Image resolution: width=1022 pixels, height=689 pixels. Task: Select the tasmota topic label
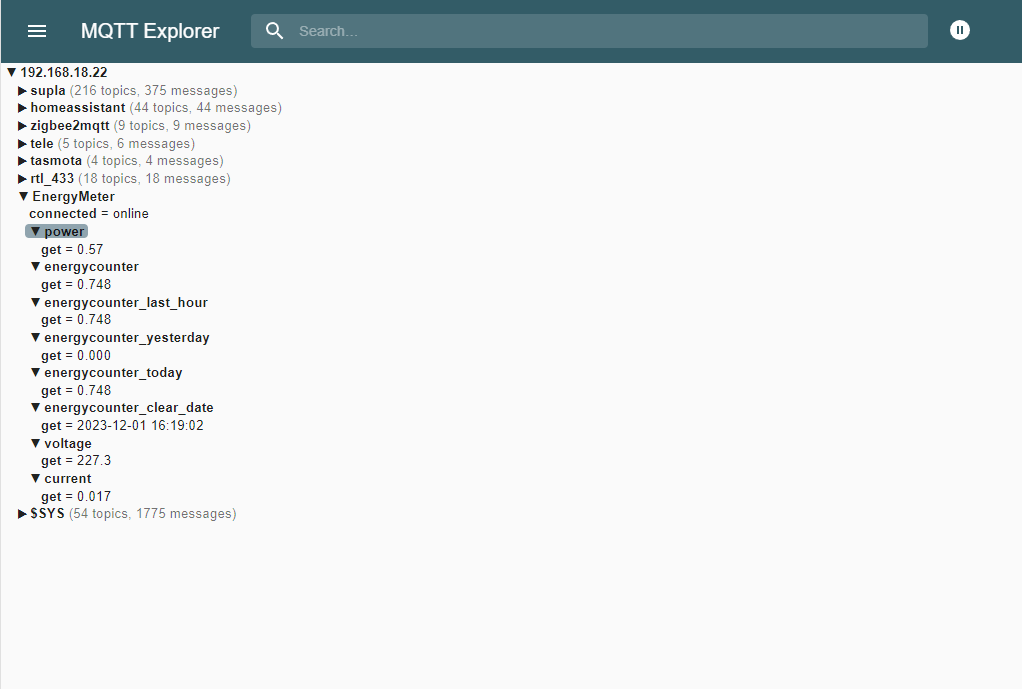pyautogui.click(x=56, y=161)
